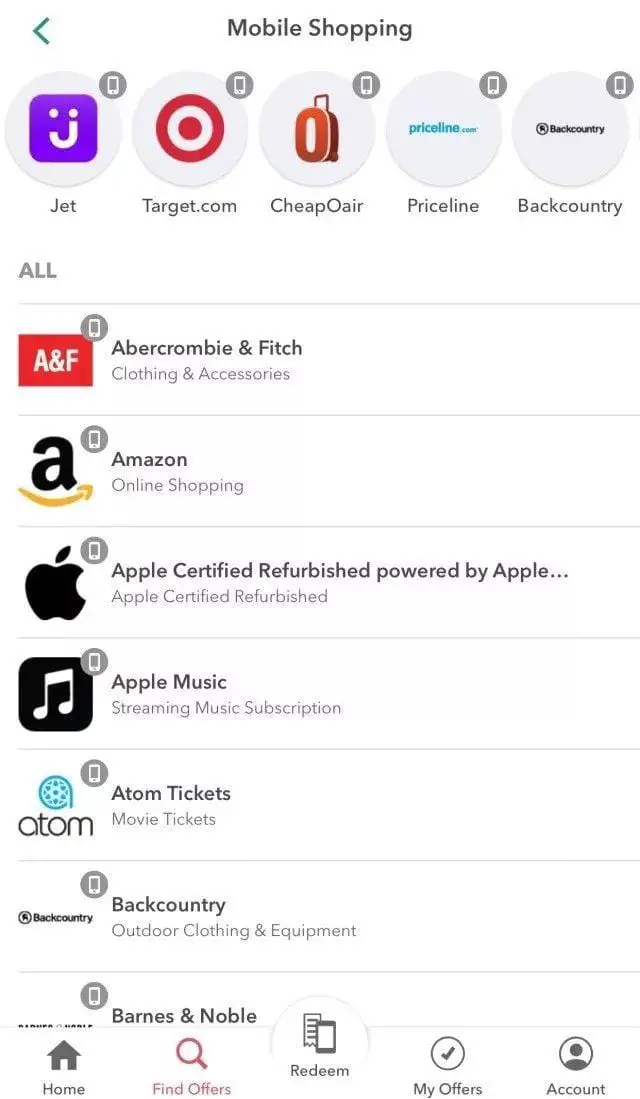
Task: Tap the Amazon logo icon
Action: pos(56,471)
